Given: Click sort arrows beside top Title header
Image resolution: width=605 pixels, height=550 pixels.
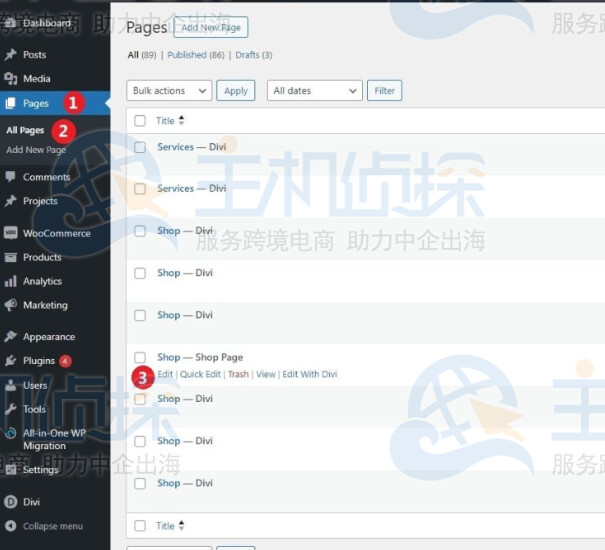Looking at the screenshot, I should [181, 120].
